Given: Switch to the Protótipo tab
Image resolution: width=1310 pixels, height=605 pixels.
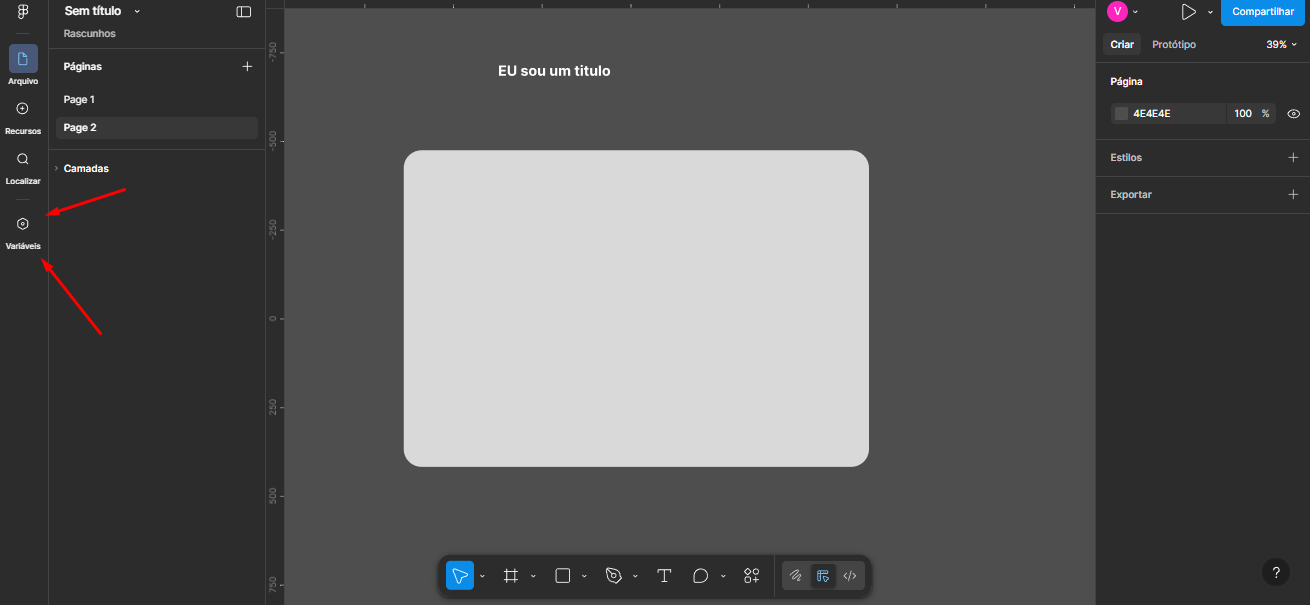Looking at the screenshot, I should (x=1174, y=45).
